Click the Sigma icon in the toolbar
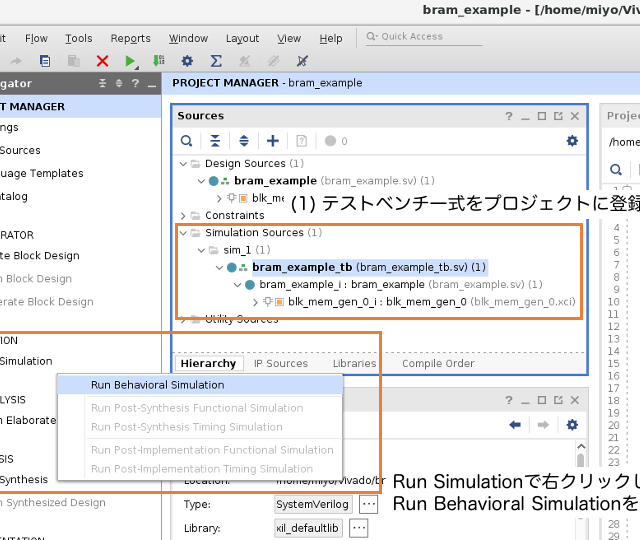The height and width of the screenshot is (540, 640). click(x=215, y=61)
